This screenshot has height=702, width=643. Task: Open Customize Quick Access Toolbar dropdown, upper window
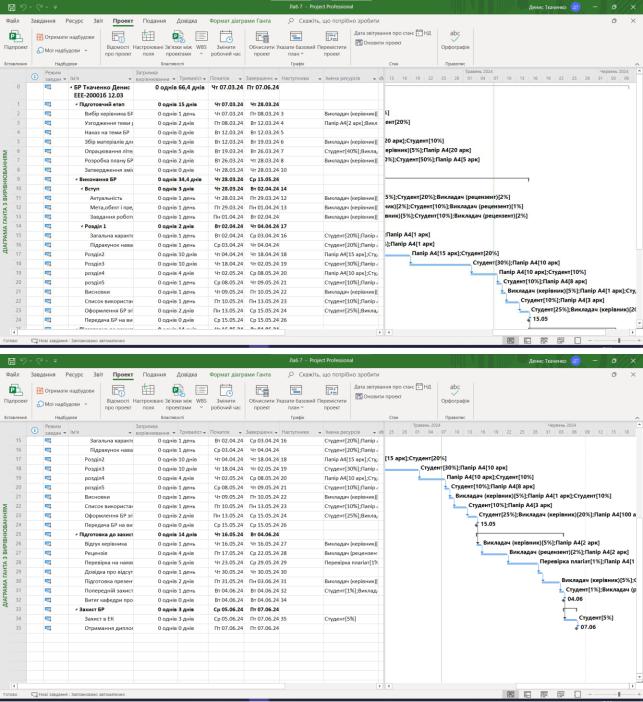click(x=56, y=8)
